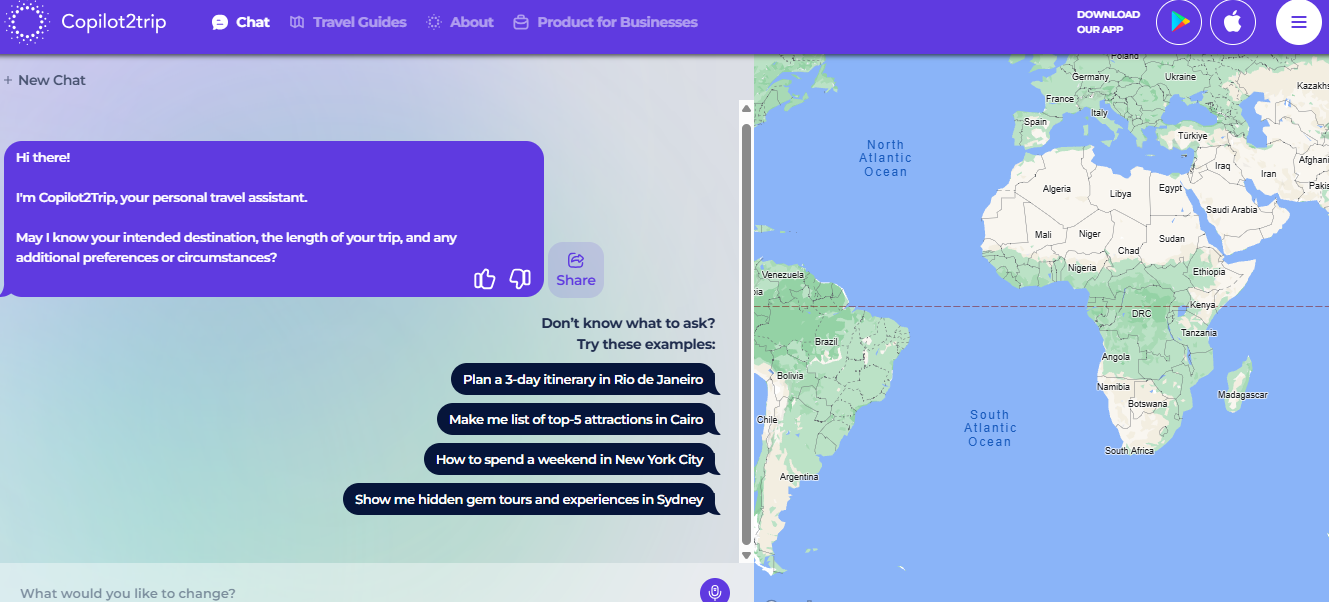Click 'Argentina' on the map
This screenshot has width=1329, height=602.
pyautogui.click(x=799, y=477)
